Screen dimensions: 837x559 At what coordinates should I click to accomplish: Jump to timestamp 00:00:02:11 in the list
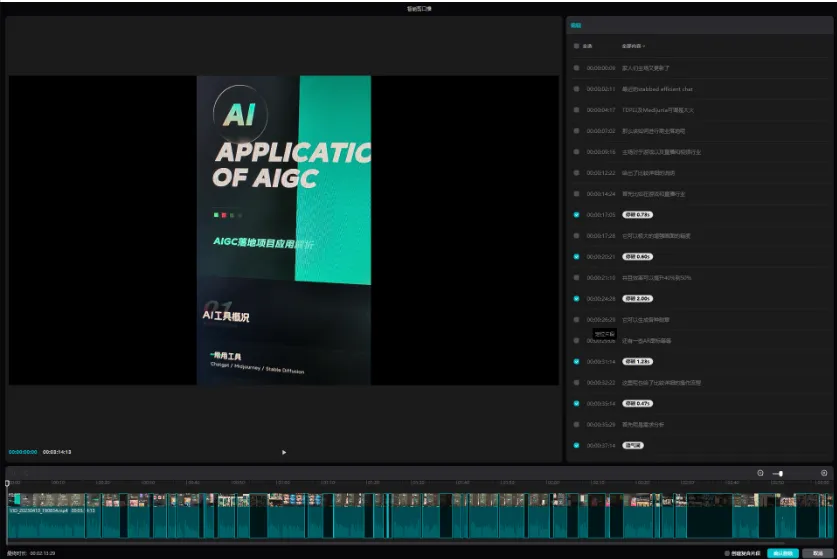tap(601, 89)
